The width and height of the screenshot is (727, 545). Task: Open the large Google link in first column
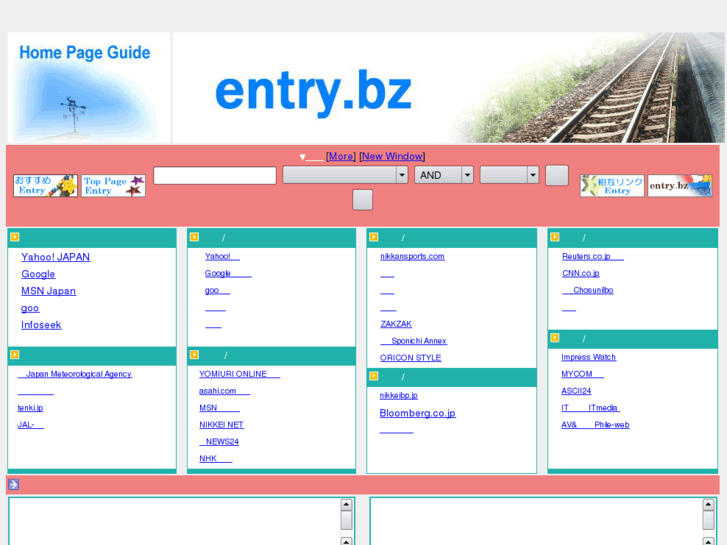[x=38, y=274]
